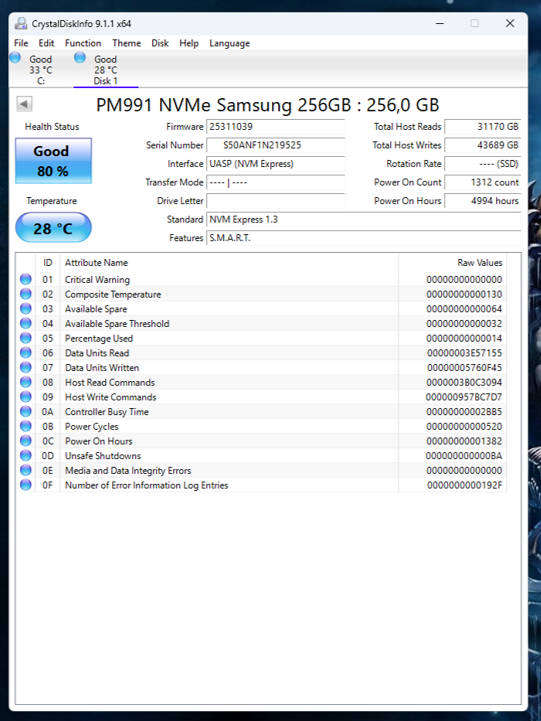Click the PM991 NVMe Samsung 256GB title
The width and height of the screenshot is (541, 721).
tap(268, 105)
